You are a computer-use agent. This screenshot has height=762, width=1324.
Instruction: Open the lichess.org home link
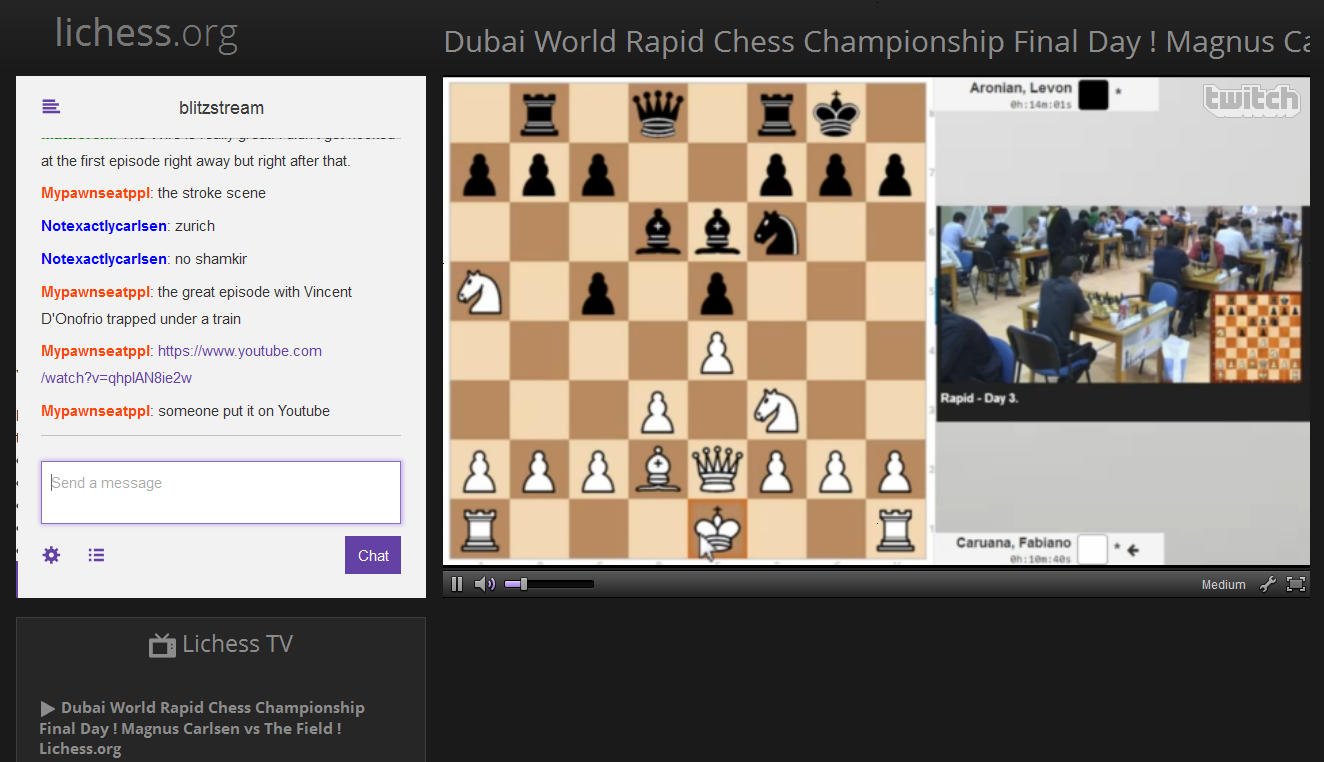[x=146, y=33]
